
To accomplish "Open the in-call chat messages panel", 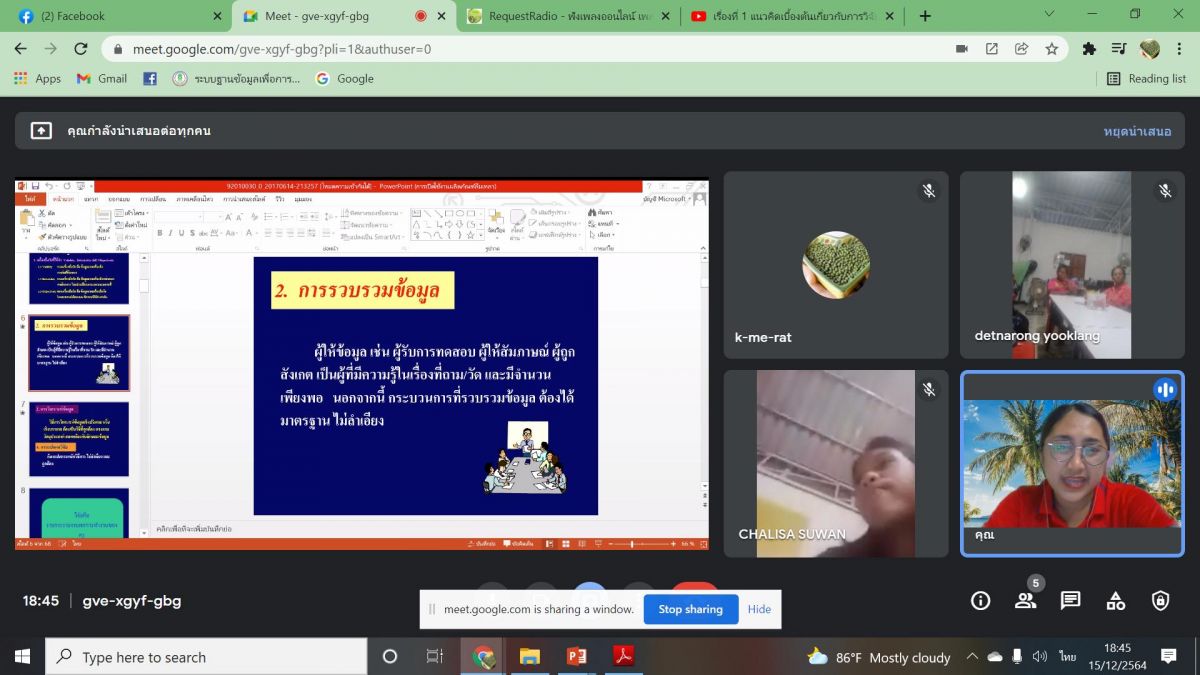I will click(1070, 600).
